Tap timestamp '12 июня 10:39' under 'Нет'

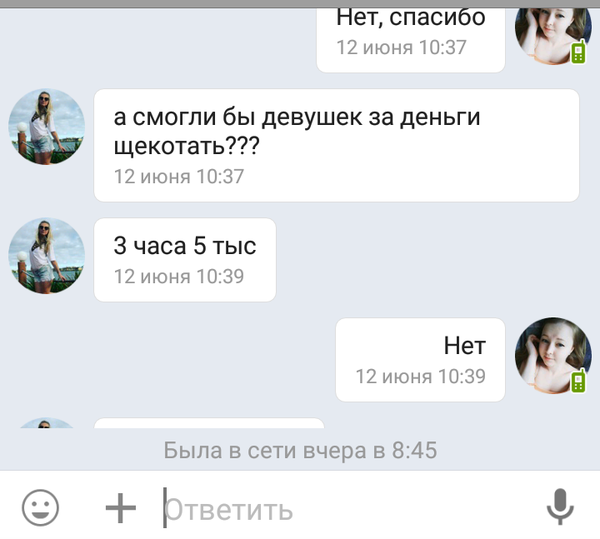point(421,376)
